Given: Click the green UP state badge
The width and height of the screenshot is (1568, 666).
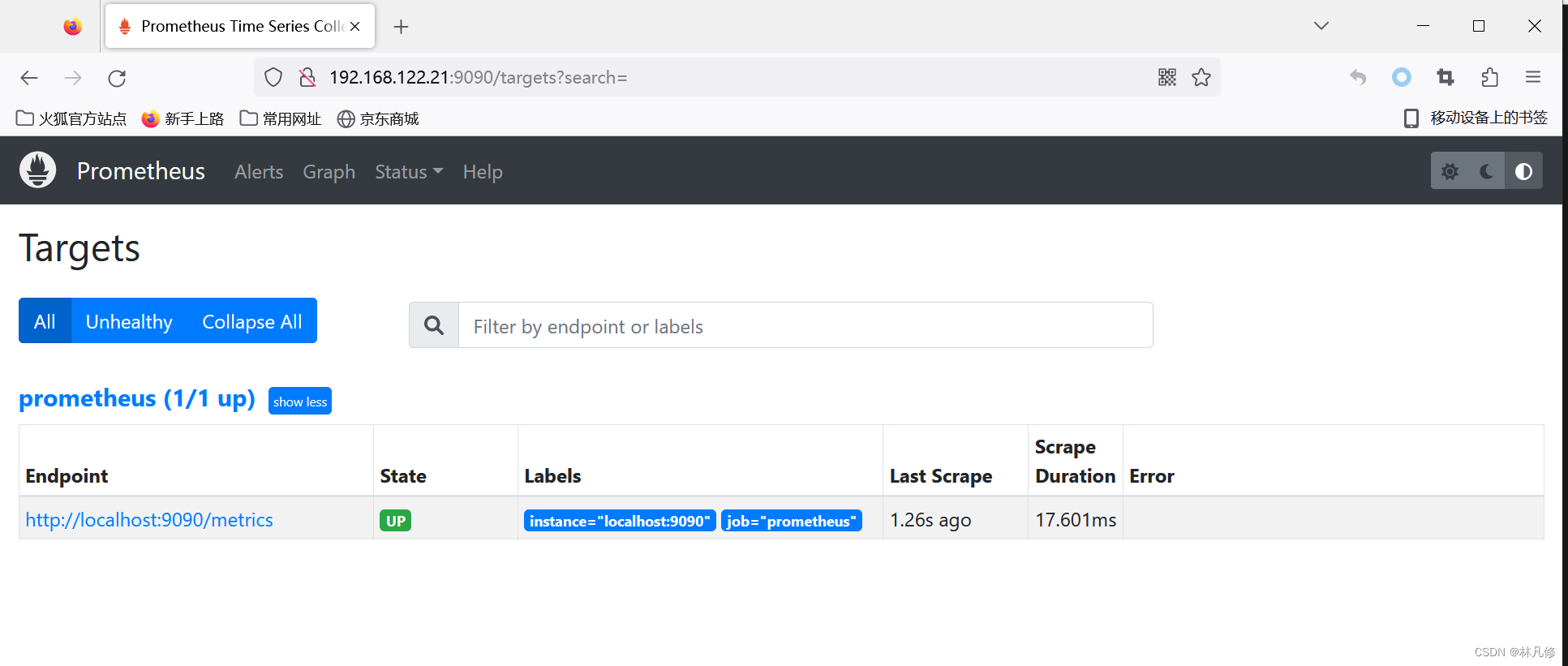Looking at the screenshot, I should (x=396, y=521).
